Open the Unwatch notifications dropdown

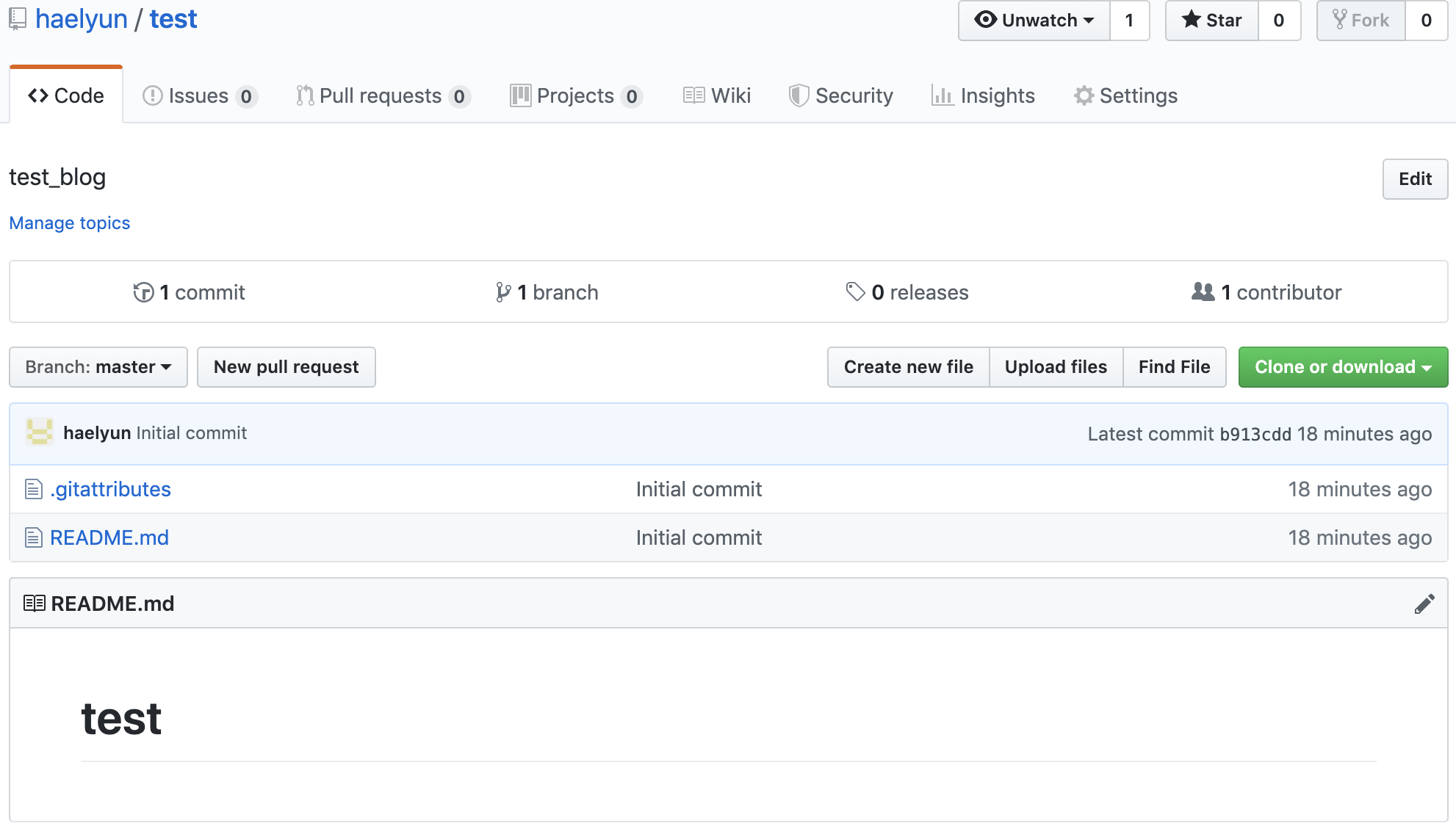1034,21
